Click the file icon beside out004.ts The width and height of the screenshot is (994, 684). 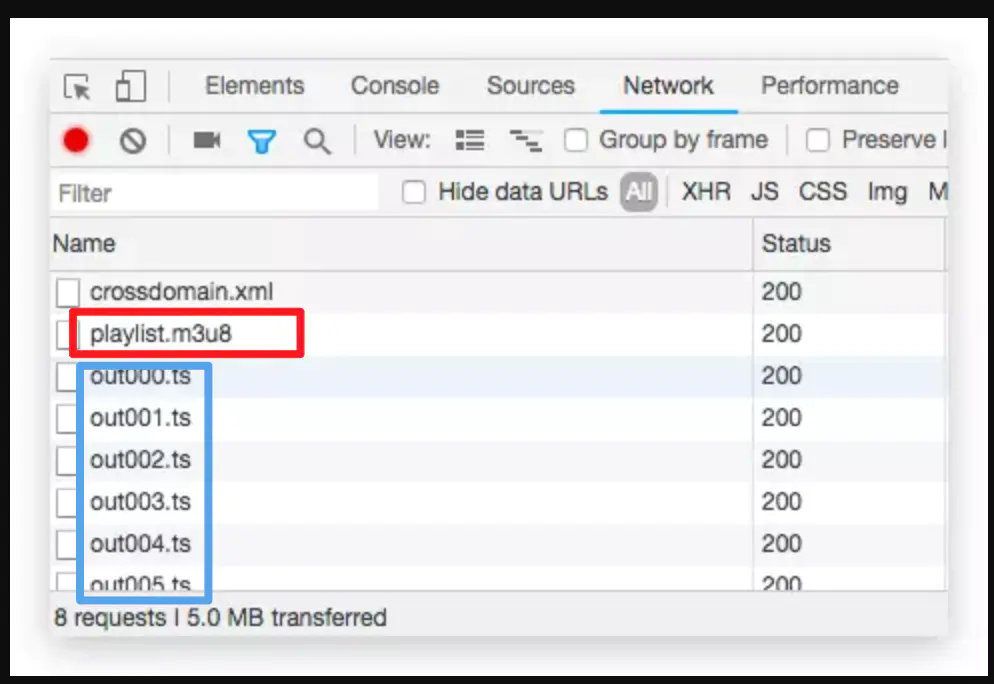[x=66, y=544]
